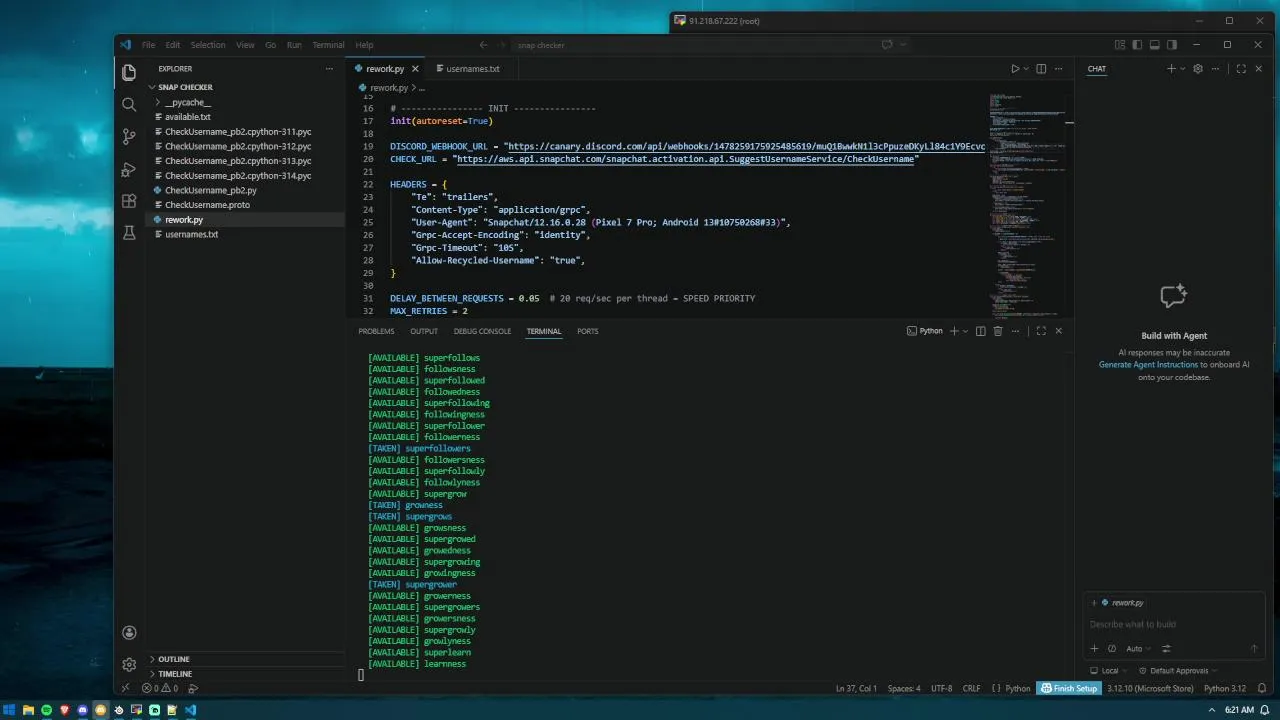The image size is (1280, 720).
Task: Open the Local session target dropdown
Action: point(1109,671)
